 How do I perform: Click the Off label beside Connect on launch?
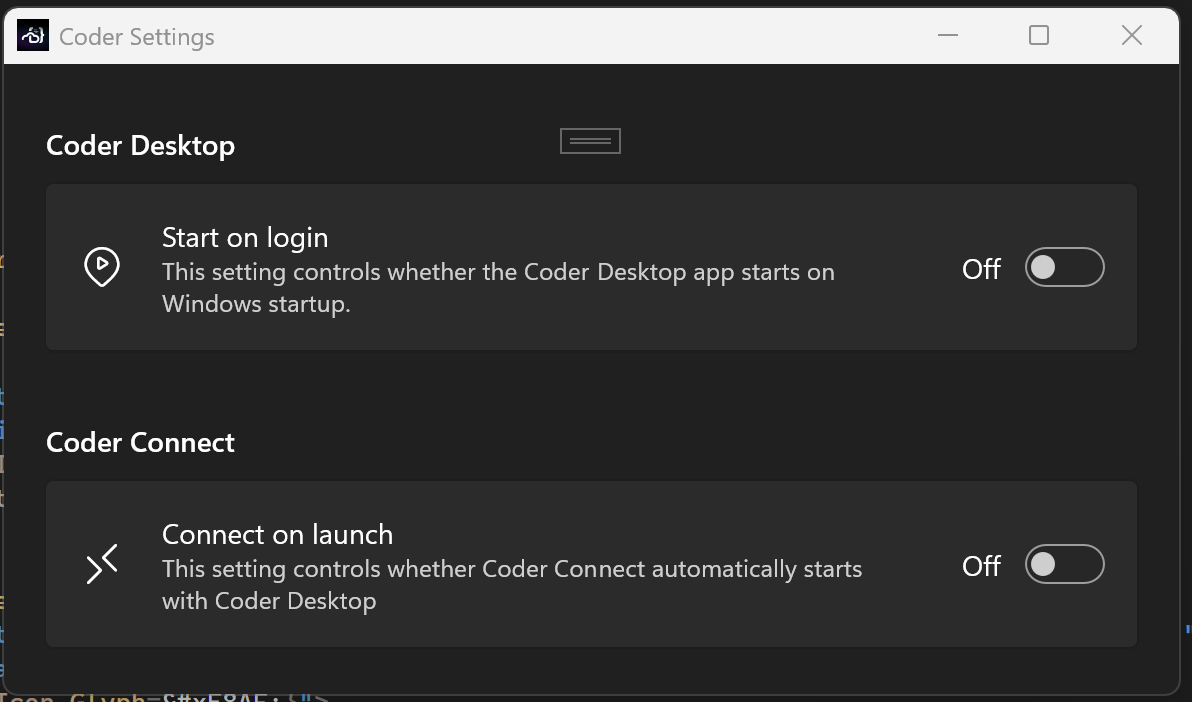click(x=981, y=566)
